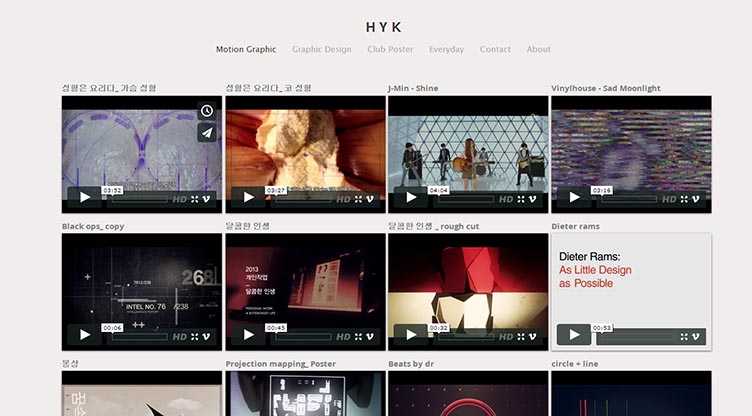Enter fullscreen on the 00:45 video
The width and height of the screenshot is (752, 416).
coord(358,337)
